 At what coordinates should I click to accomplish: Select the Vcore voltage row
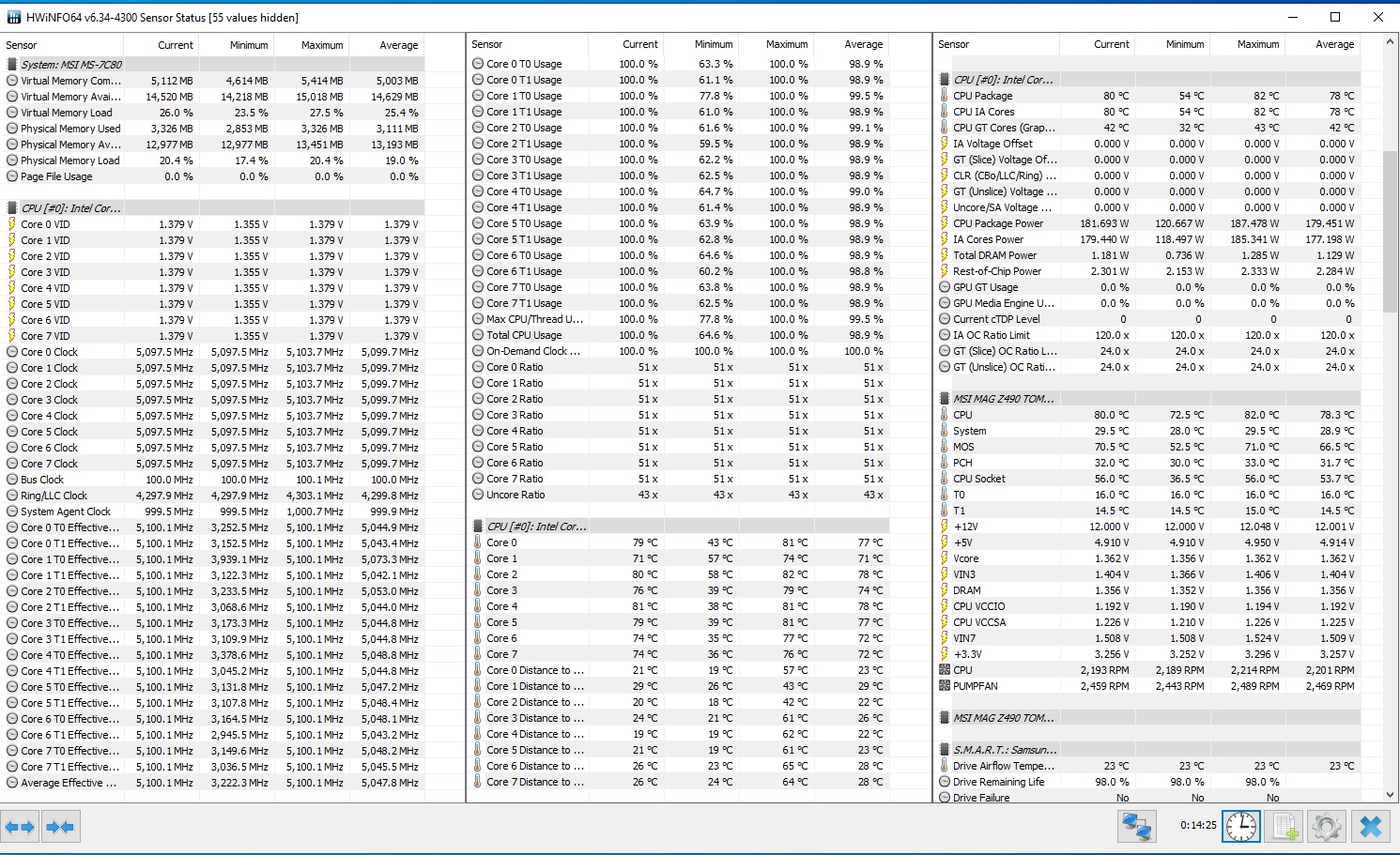(1149, 558)
